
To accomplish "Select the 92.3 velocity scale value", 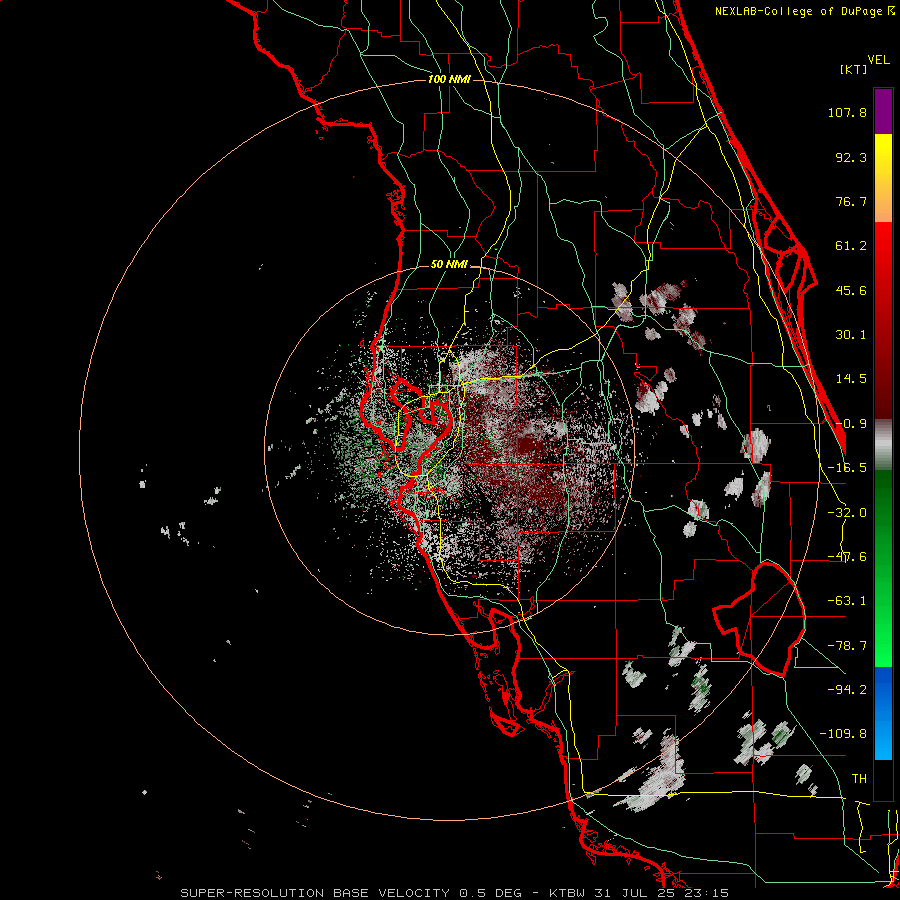I will tap(851, 157).
